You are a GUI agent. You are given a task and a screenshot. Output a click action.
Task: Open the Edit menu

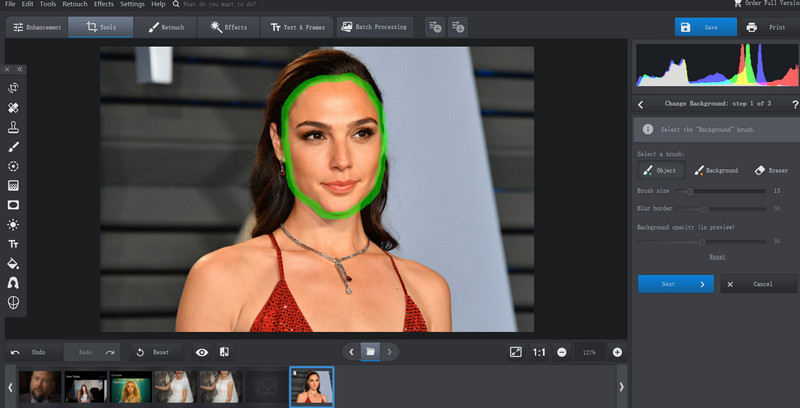click(x=28, y=4)
